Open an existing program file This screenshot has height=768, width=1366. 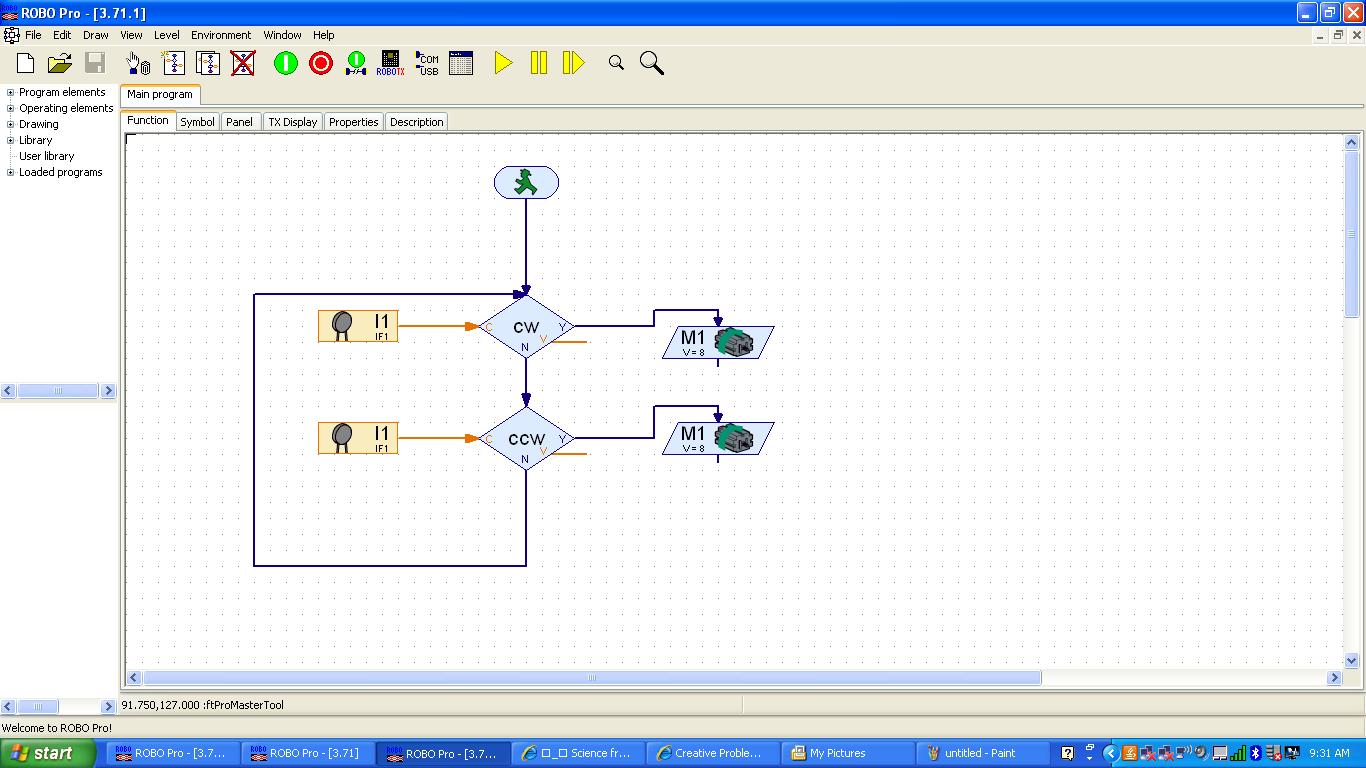click(58, 62)
